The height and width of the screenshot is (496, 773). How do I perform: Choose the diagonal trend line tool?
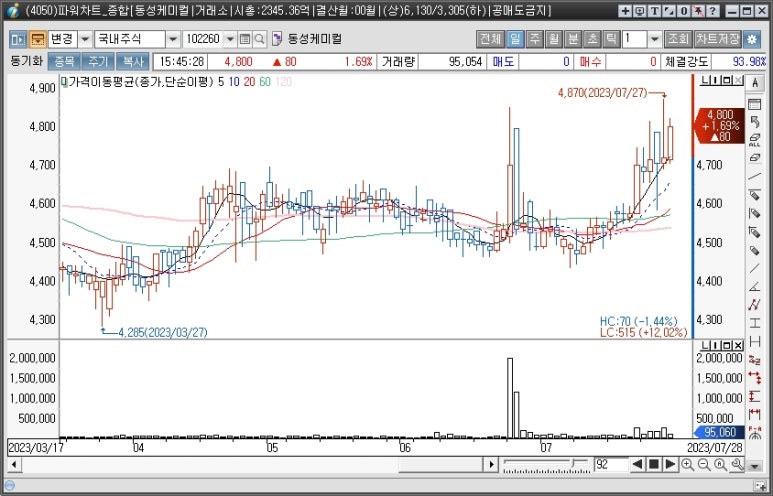click(754, 176)
